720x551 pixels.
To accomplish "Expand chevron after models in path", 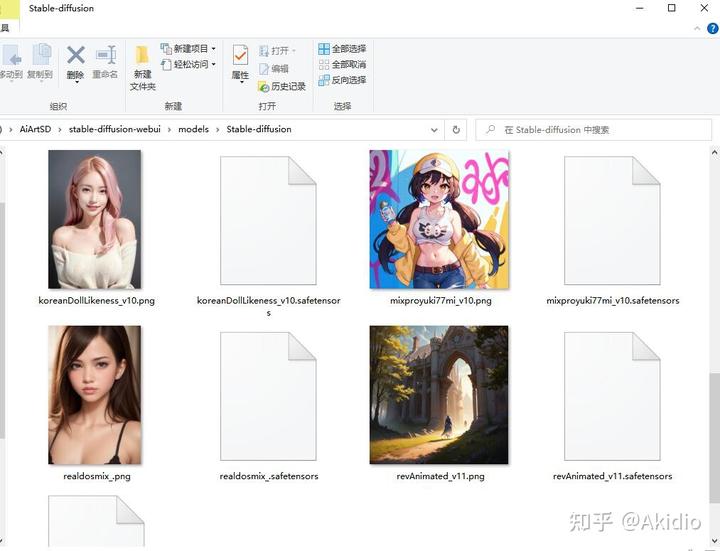I will [218, 130].
